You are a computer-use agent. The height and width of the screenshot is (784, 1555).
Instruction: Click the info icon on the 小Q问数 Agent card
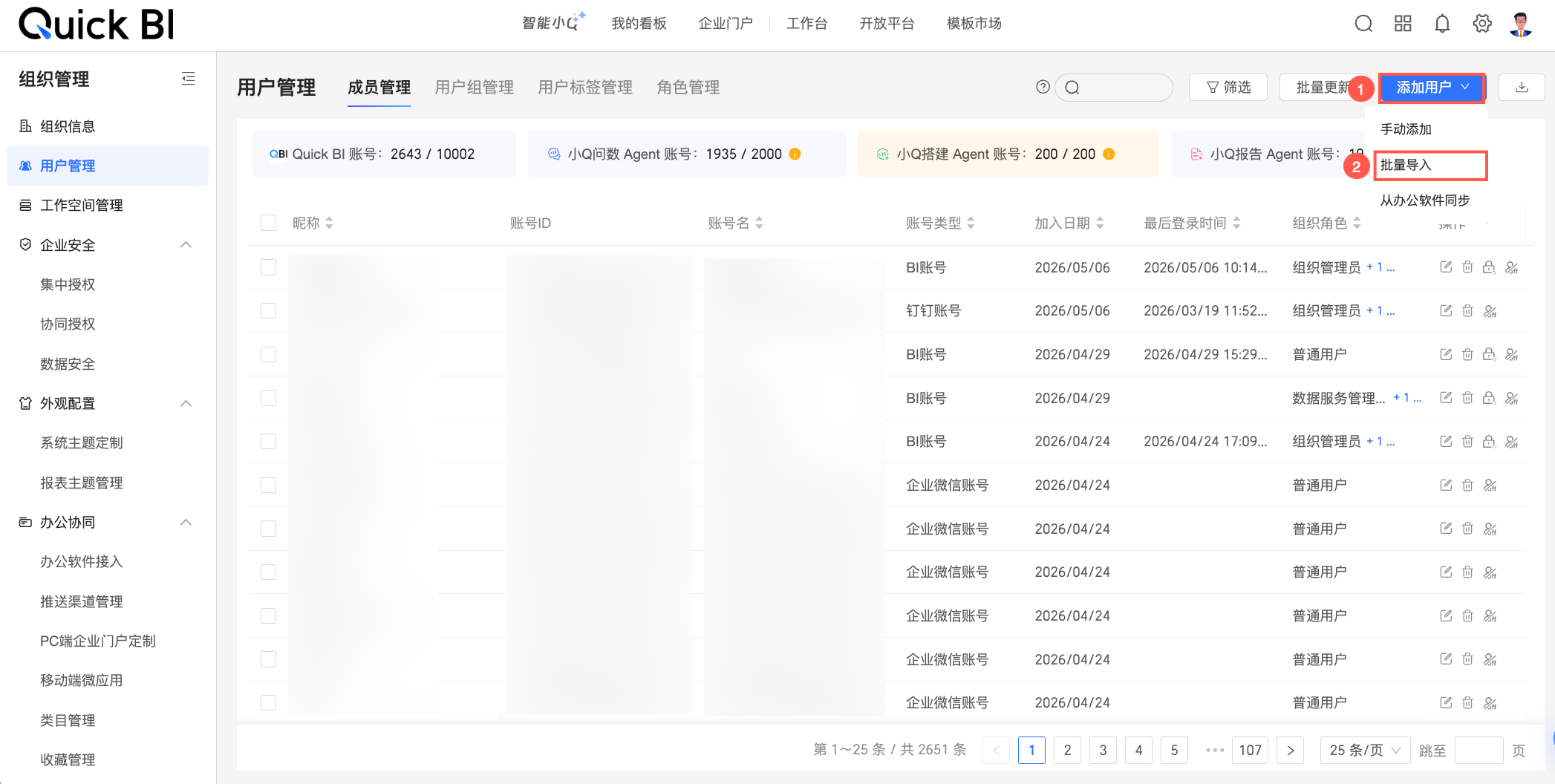[795, 154]
